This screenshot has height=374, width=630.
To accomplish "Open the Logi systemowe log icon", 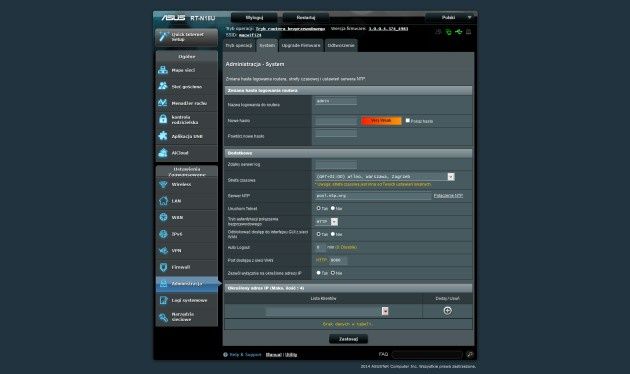I will tap(163, 300).
